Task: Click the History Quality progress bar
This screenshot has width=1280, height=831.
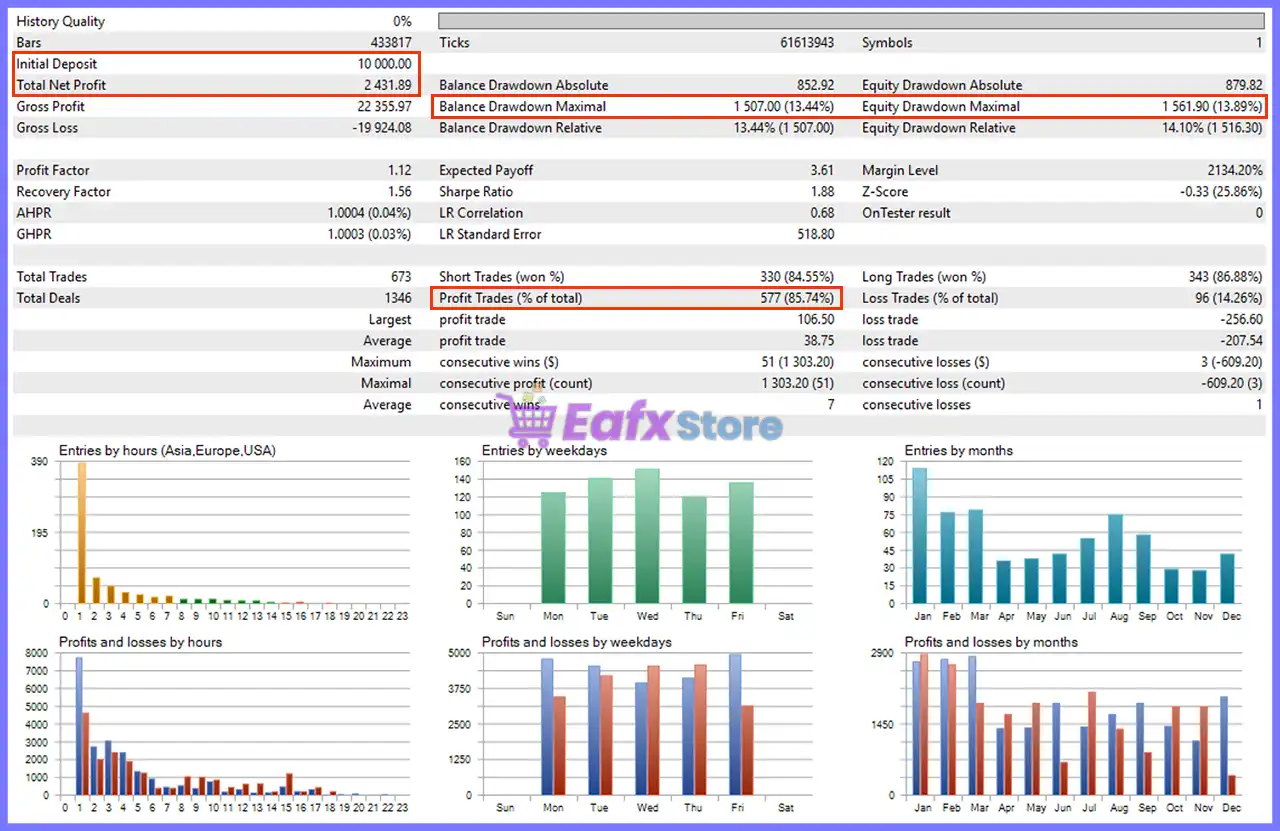Action: point(851,21)
